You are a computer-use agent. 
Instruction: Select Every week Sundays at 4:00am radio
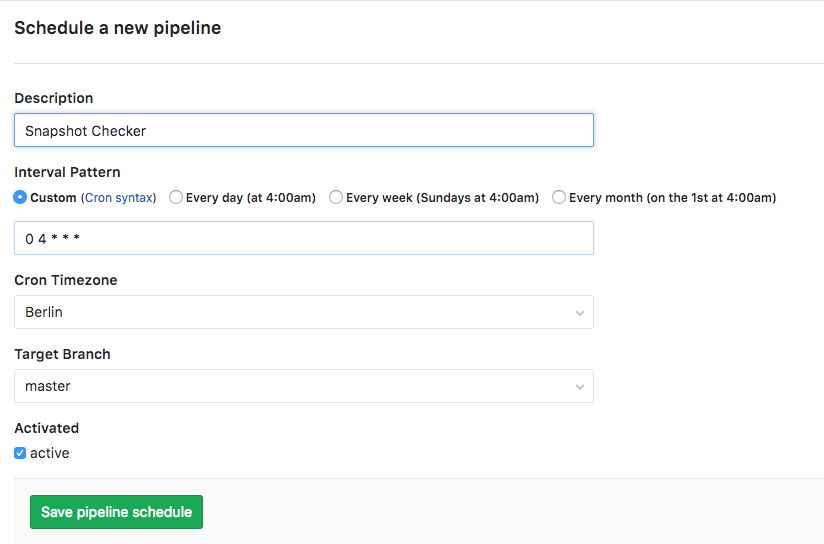pyautogui.click(x=336, y=198)
